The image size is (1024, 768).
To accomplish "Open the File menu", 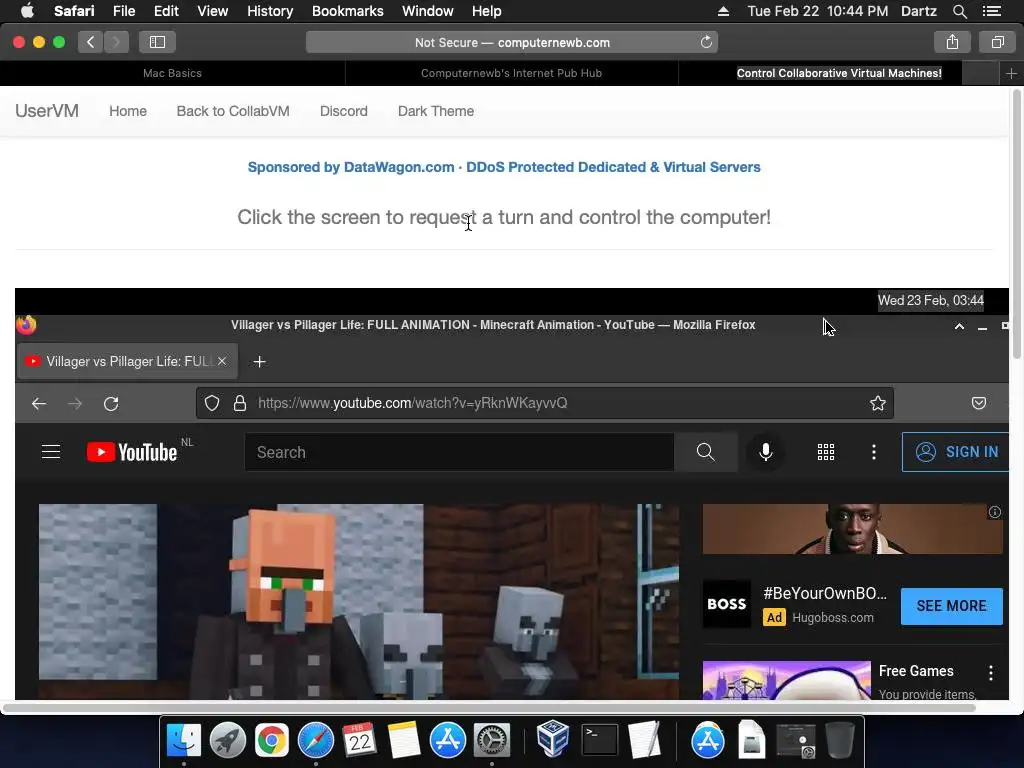I will click(123, 11).
